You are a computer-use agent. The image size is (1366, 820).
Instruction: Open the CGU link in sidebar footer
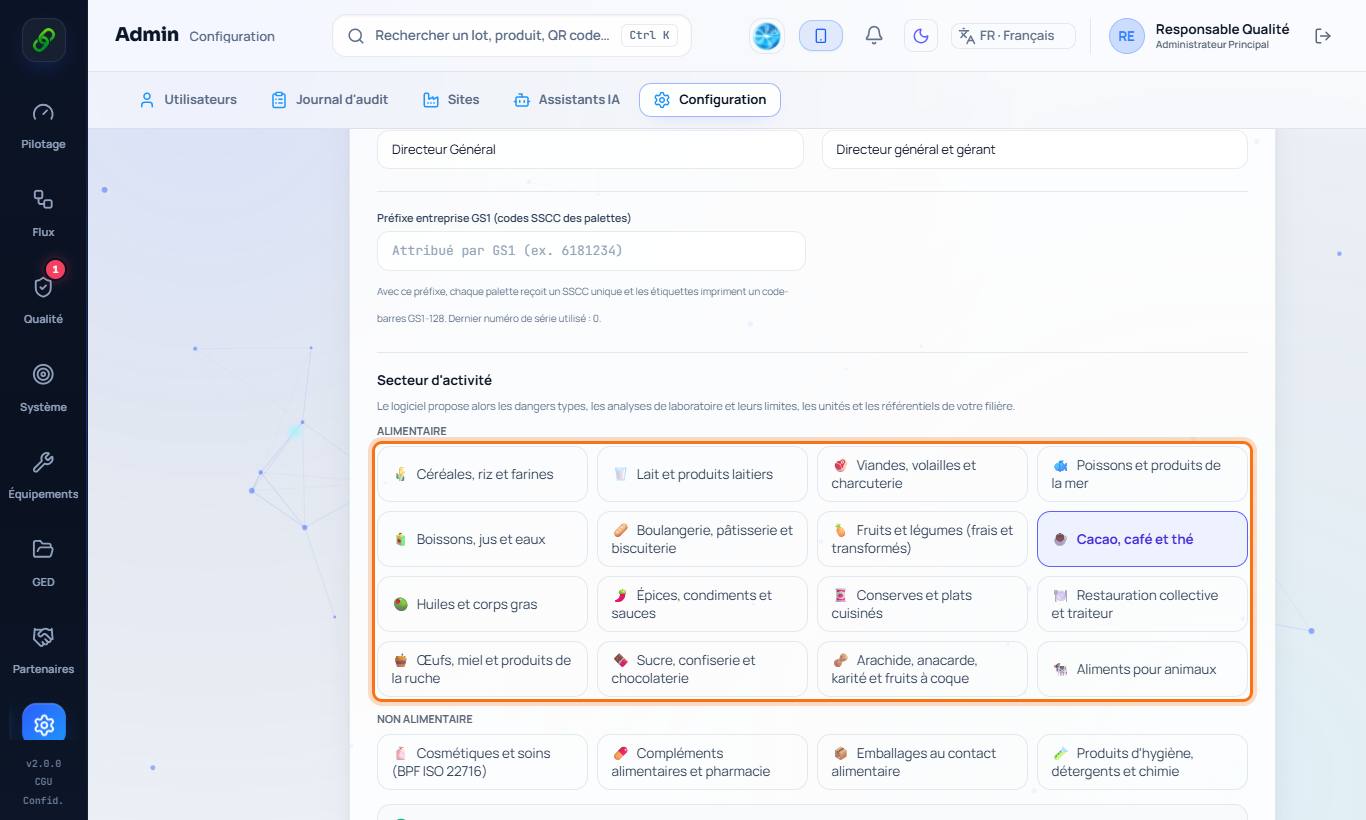point(43,782)
